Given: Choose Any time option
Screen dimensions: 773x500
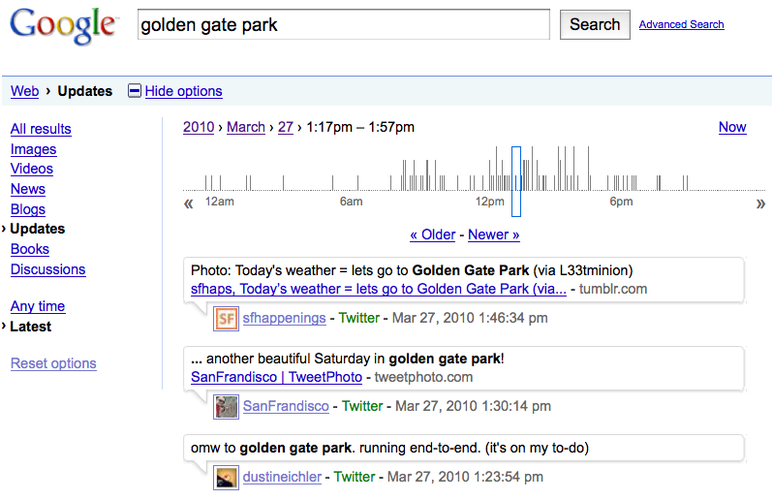Looking at the screenshot, I should click(37, 306).
